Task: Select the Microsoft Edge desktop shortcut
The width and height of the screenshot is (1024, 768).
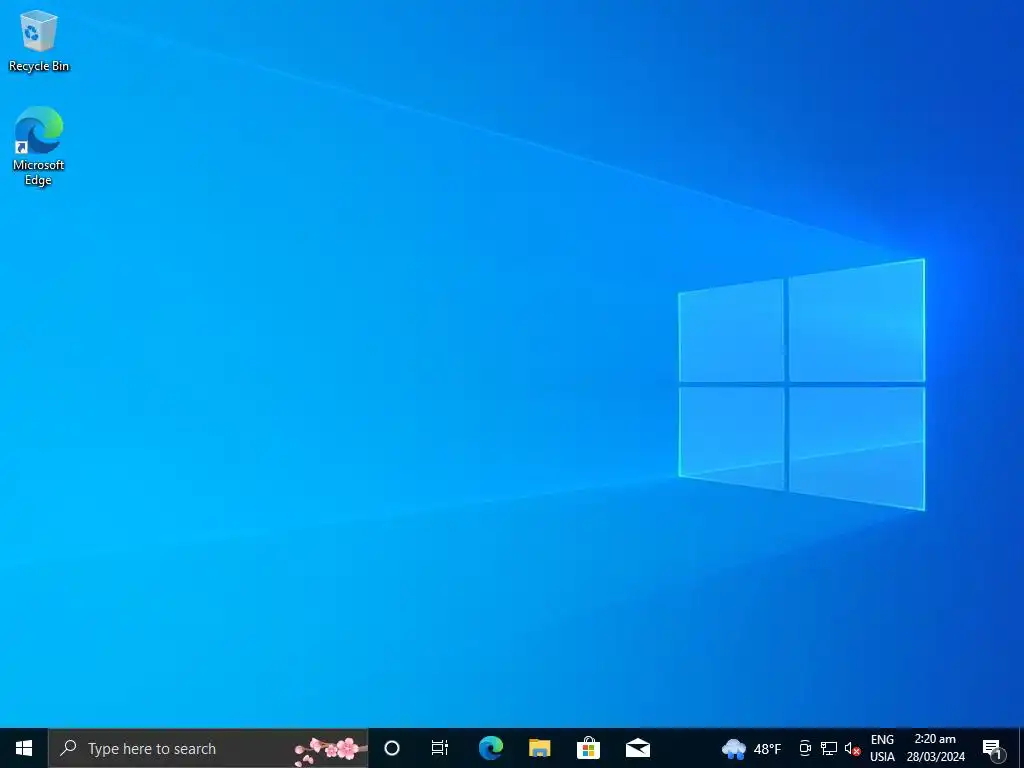Action: 39,146
